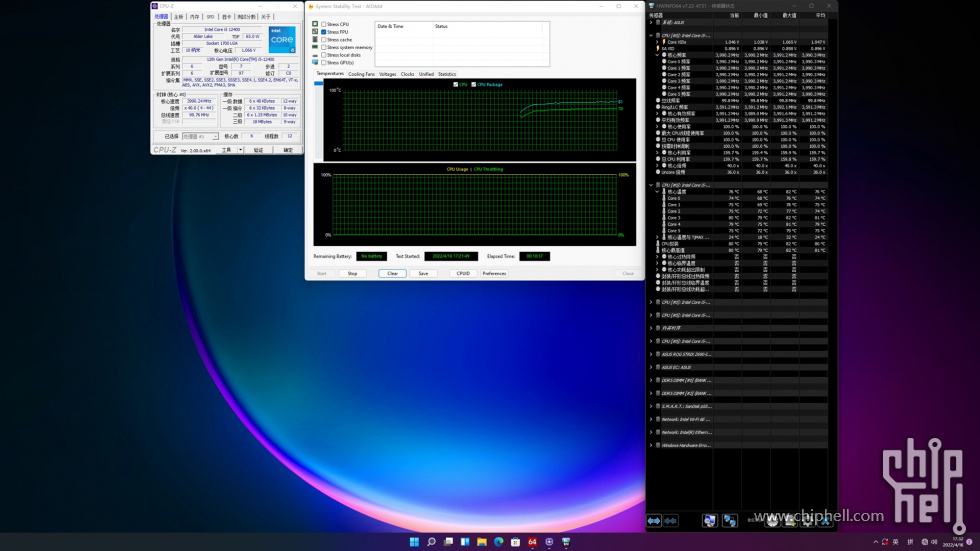Click the AIDA64 taskbar icon
This screenshot has height=551, width=980.
point(532,542)
